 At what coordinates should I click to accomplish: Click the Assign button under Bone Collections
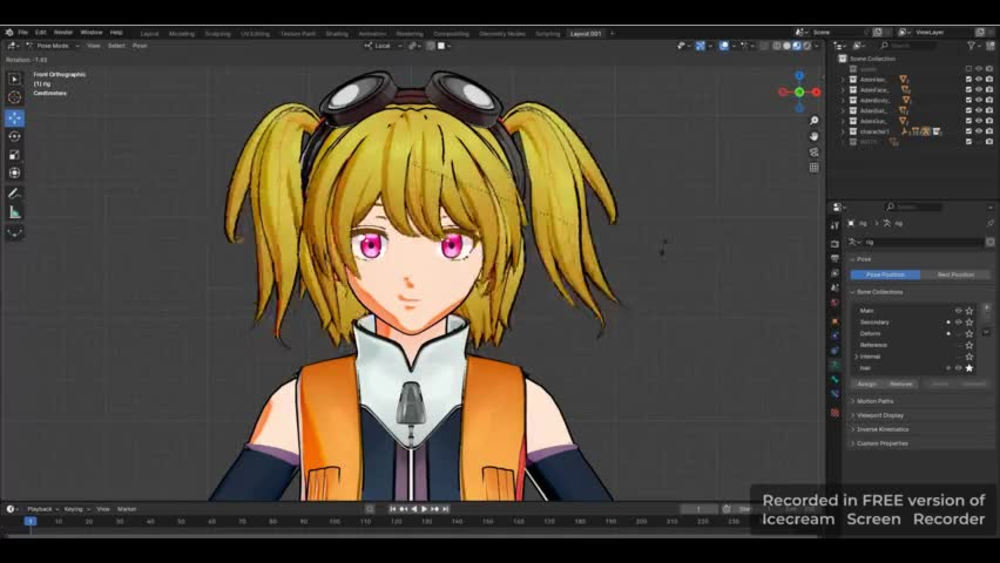click(x=867, y=384)
